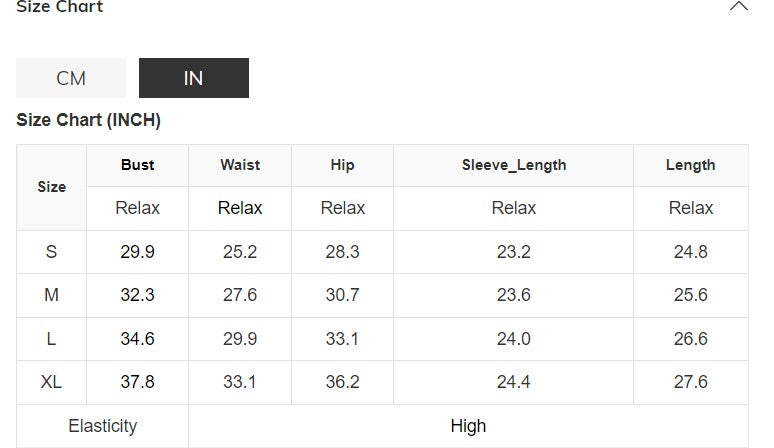Collapse the Size Chart section chevron
Viewport: 774px width, 448px height.
tap(738, 7)
